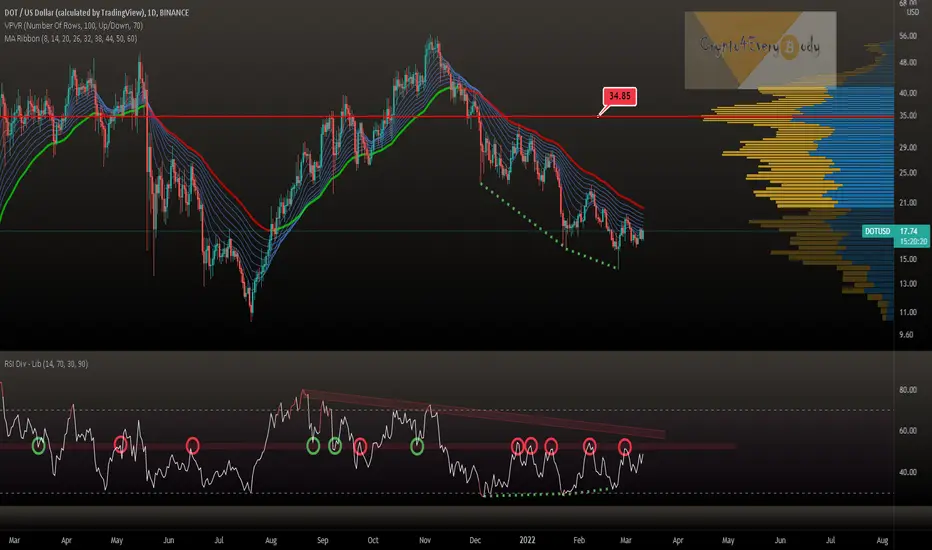Viewport: 932px width, 550px height.
Task: Click the USD currency label on price axis
Action: (x=912, y=12)
